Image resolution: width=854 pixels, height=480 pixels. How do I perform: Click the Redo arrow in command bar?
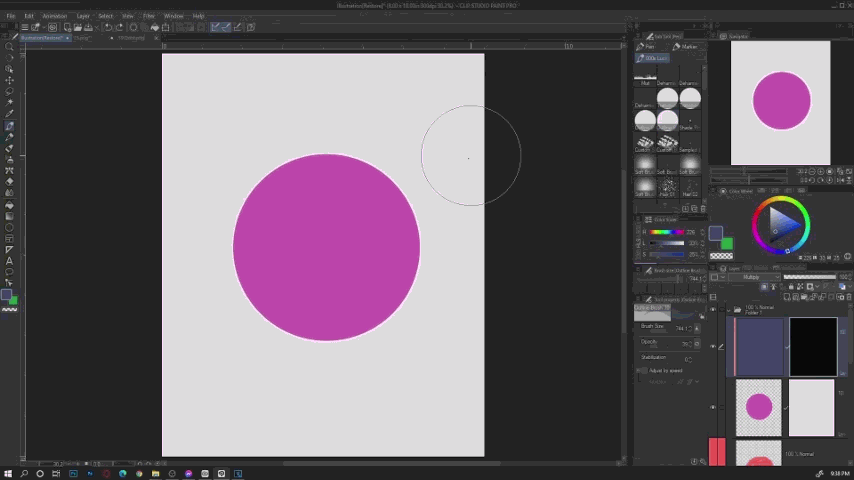[x=119, y=27]
